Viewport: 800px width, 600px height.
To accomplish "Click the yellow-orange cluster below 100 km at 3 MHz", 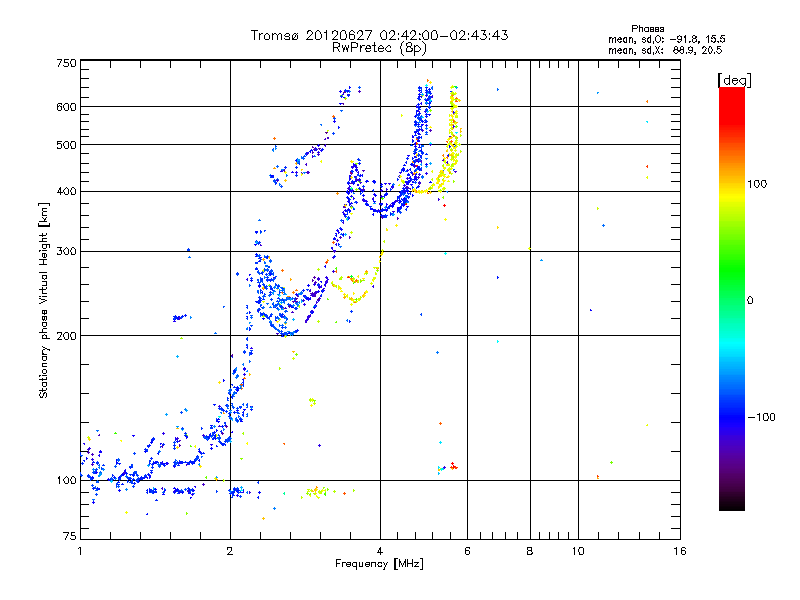I will point(317,492).
